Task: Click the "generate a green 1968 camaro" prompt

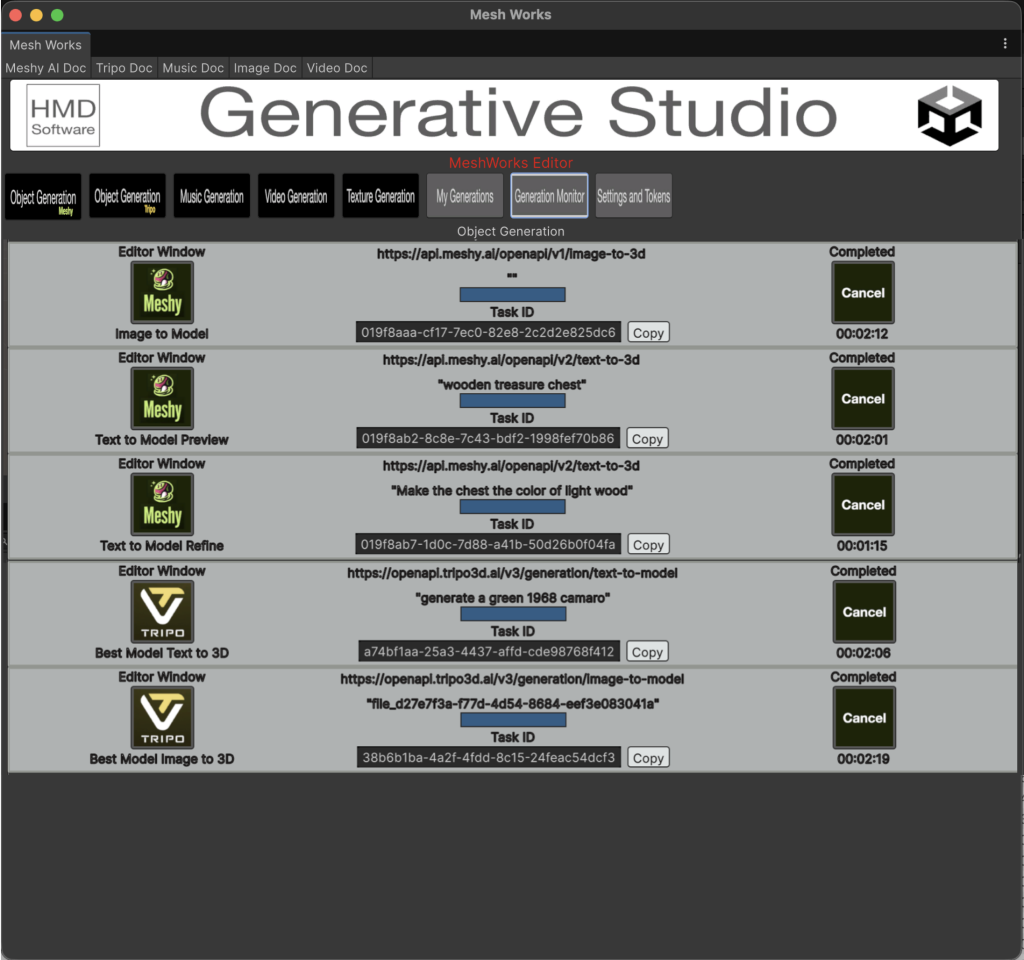Action: (x=513, y=598)
